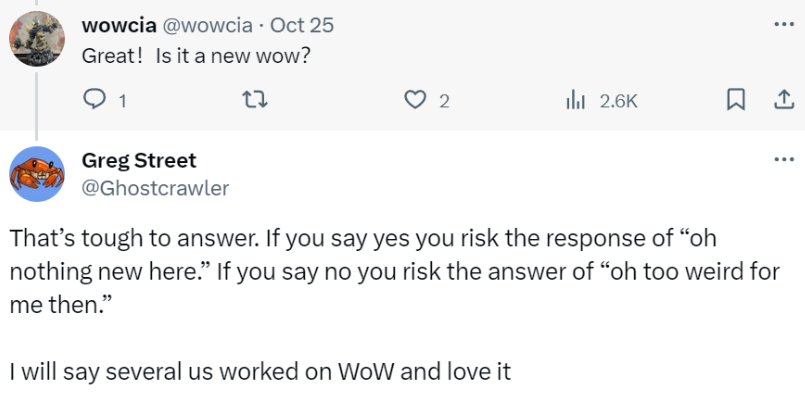
Task: Click the 2.6K views count
Action: (x=618, y=101)
